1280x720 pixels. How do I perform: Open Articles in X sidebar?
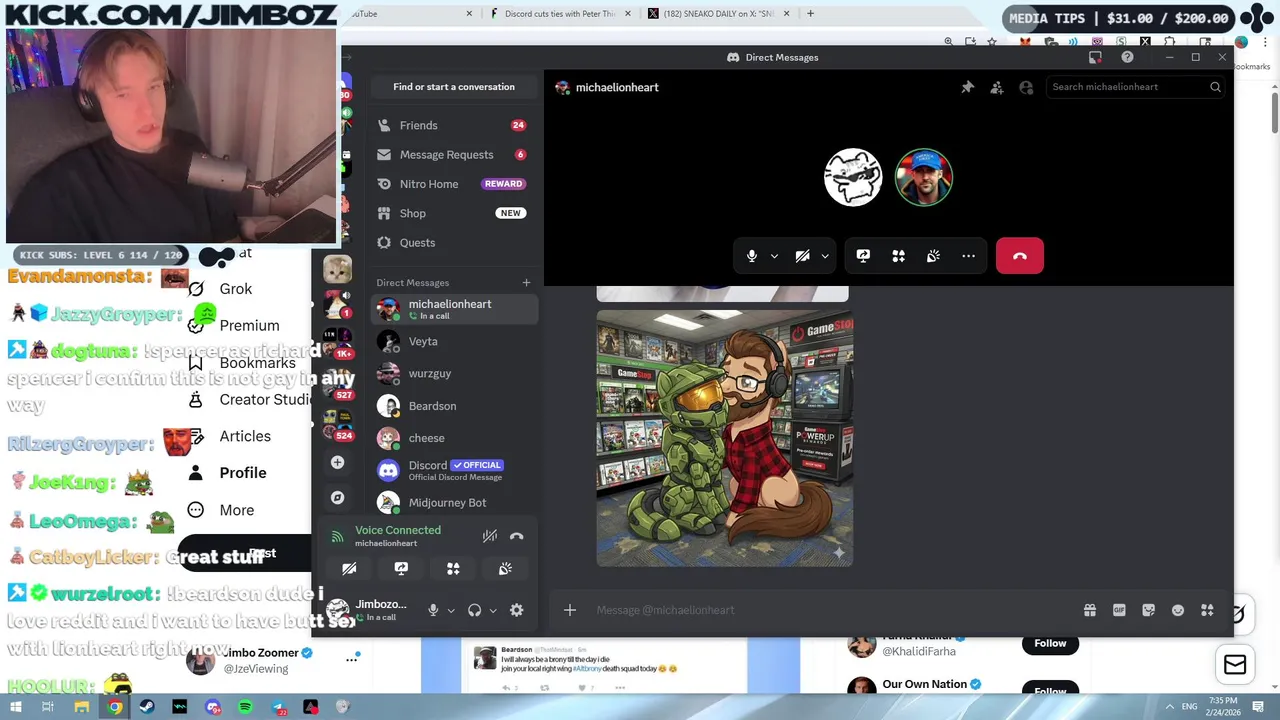230,437
